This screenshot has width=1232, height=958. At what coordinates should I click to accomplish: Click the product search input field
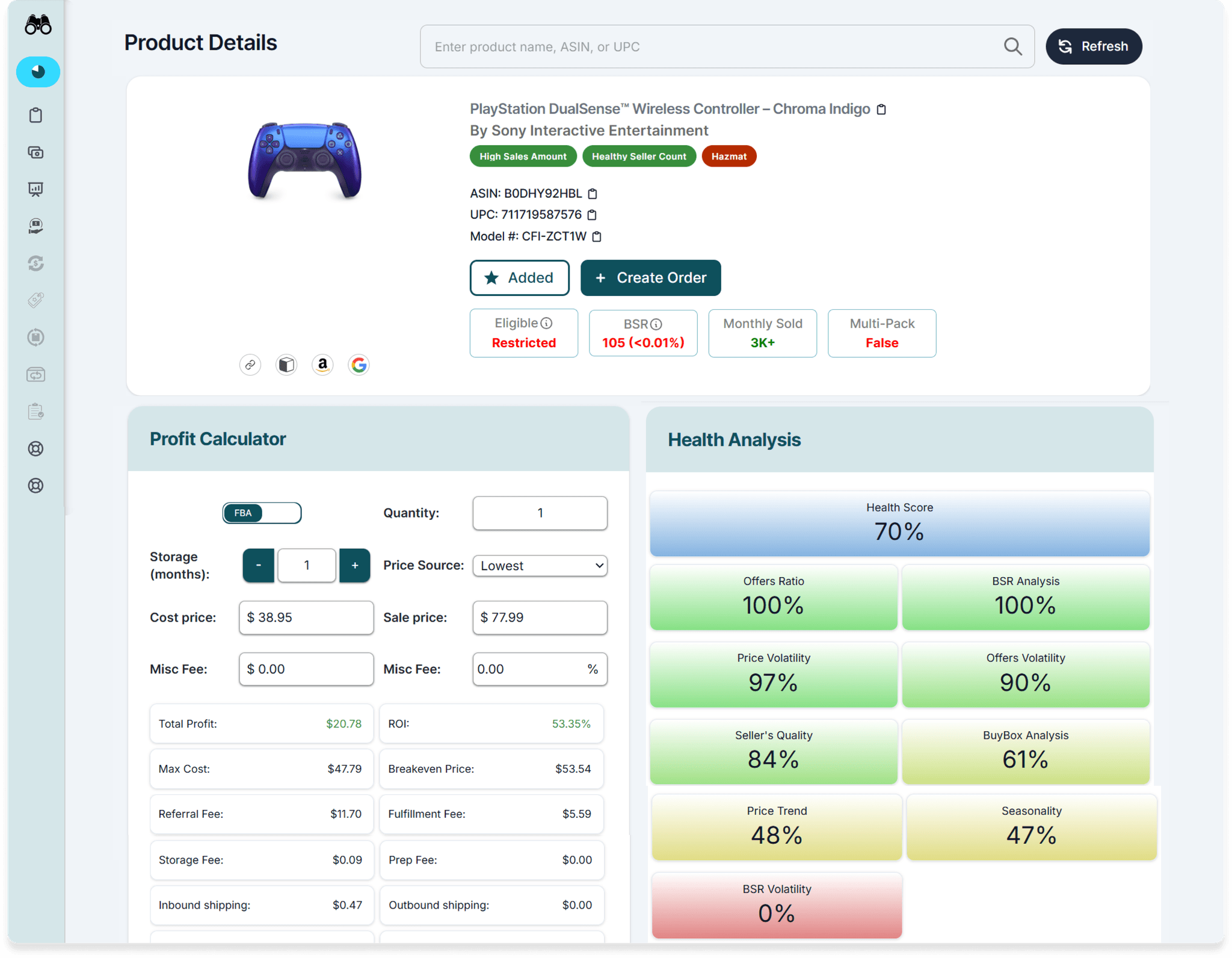pos(710,47)
